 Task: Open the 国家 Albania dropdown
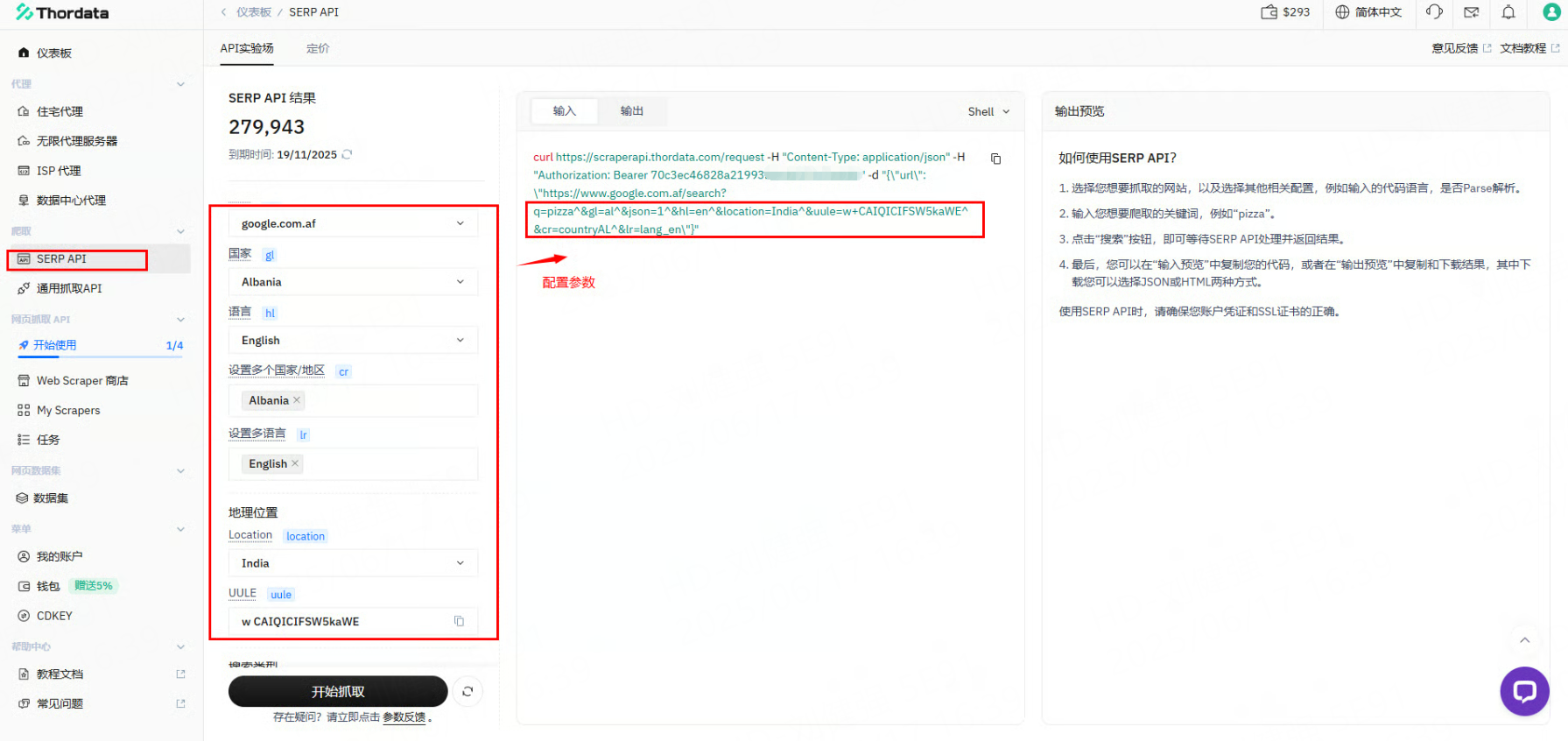point(353,282)
